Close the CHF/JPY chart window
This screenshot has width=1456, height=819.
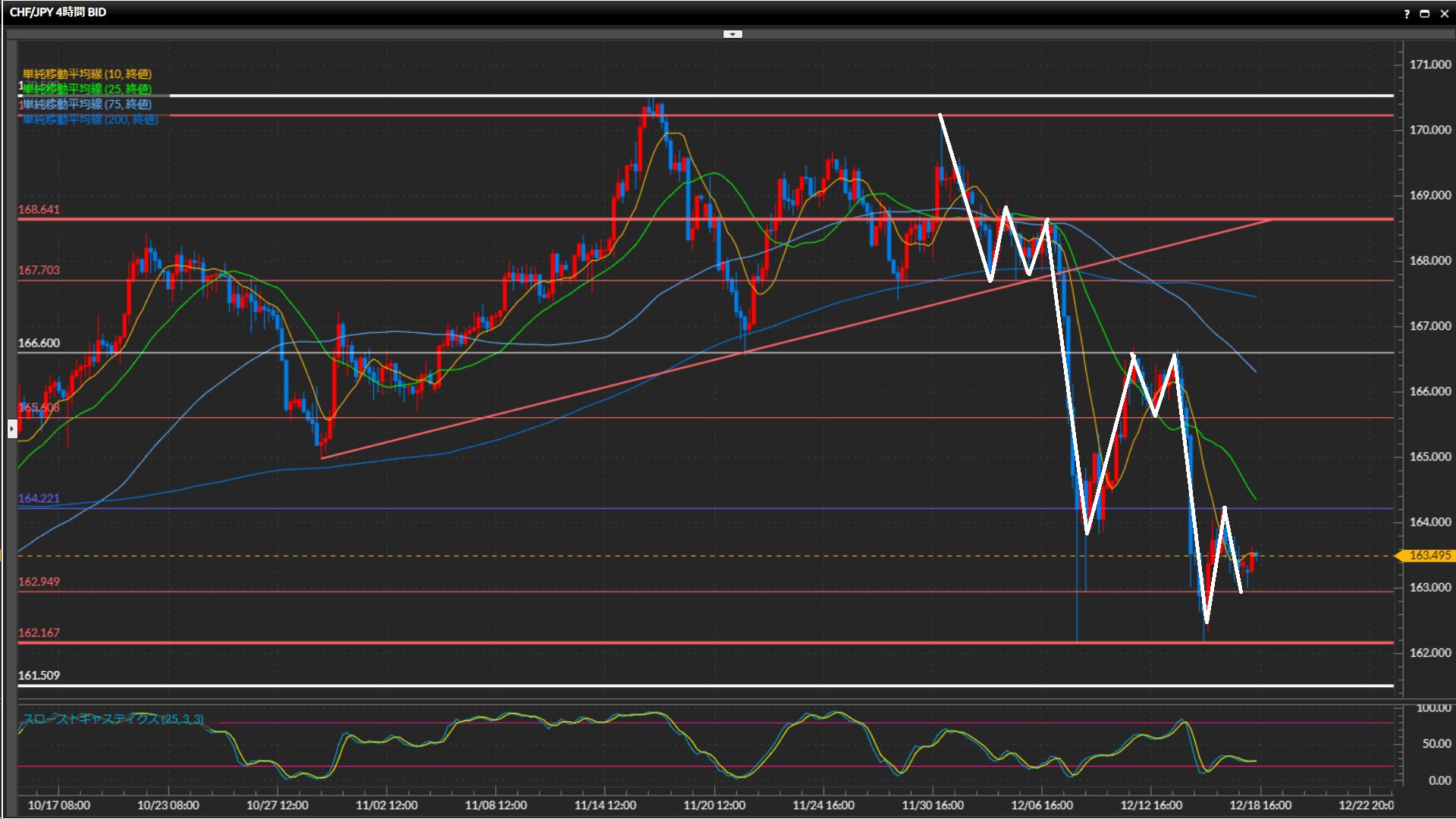point(1444,14)
